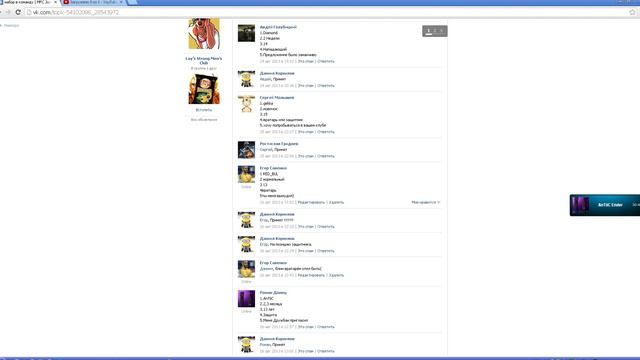
Task: Open the 'ArTiiC Ender' notification popup
Action: pos(605,205)
